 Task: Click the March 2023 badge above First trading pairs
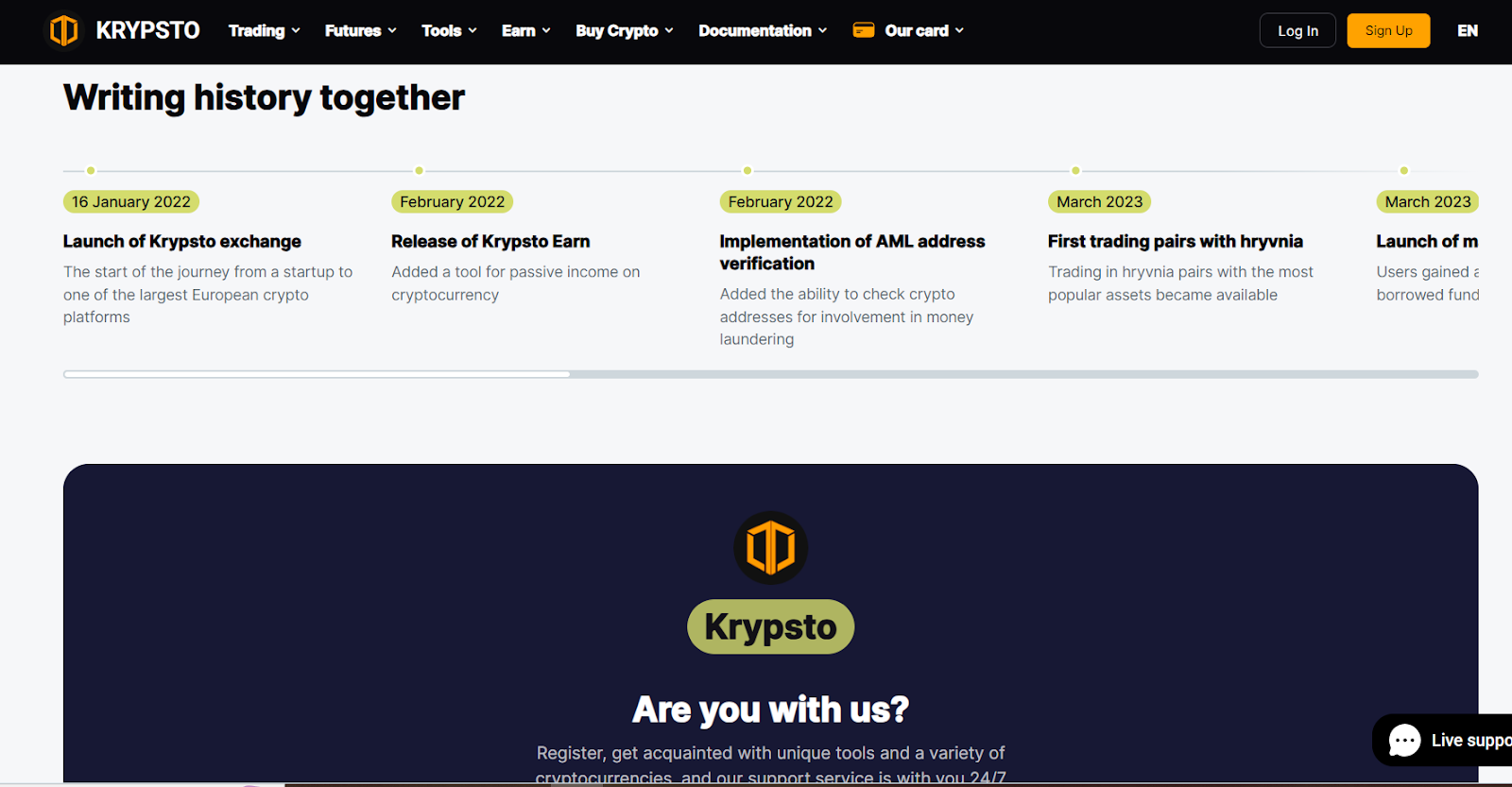[x=1099, y=201]
